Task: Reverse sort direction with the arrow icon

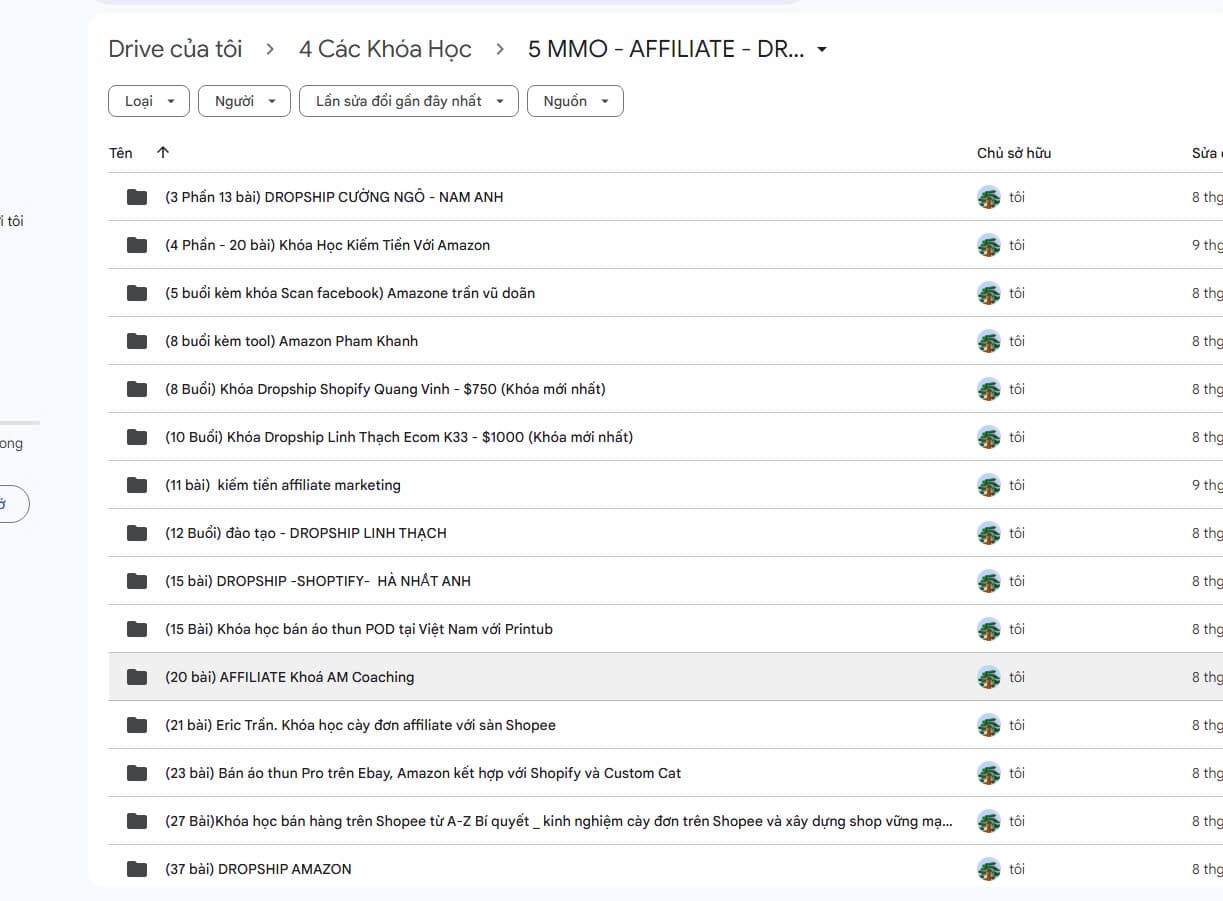Action: pos(163,152)
